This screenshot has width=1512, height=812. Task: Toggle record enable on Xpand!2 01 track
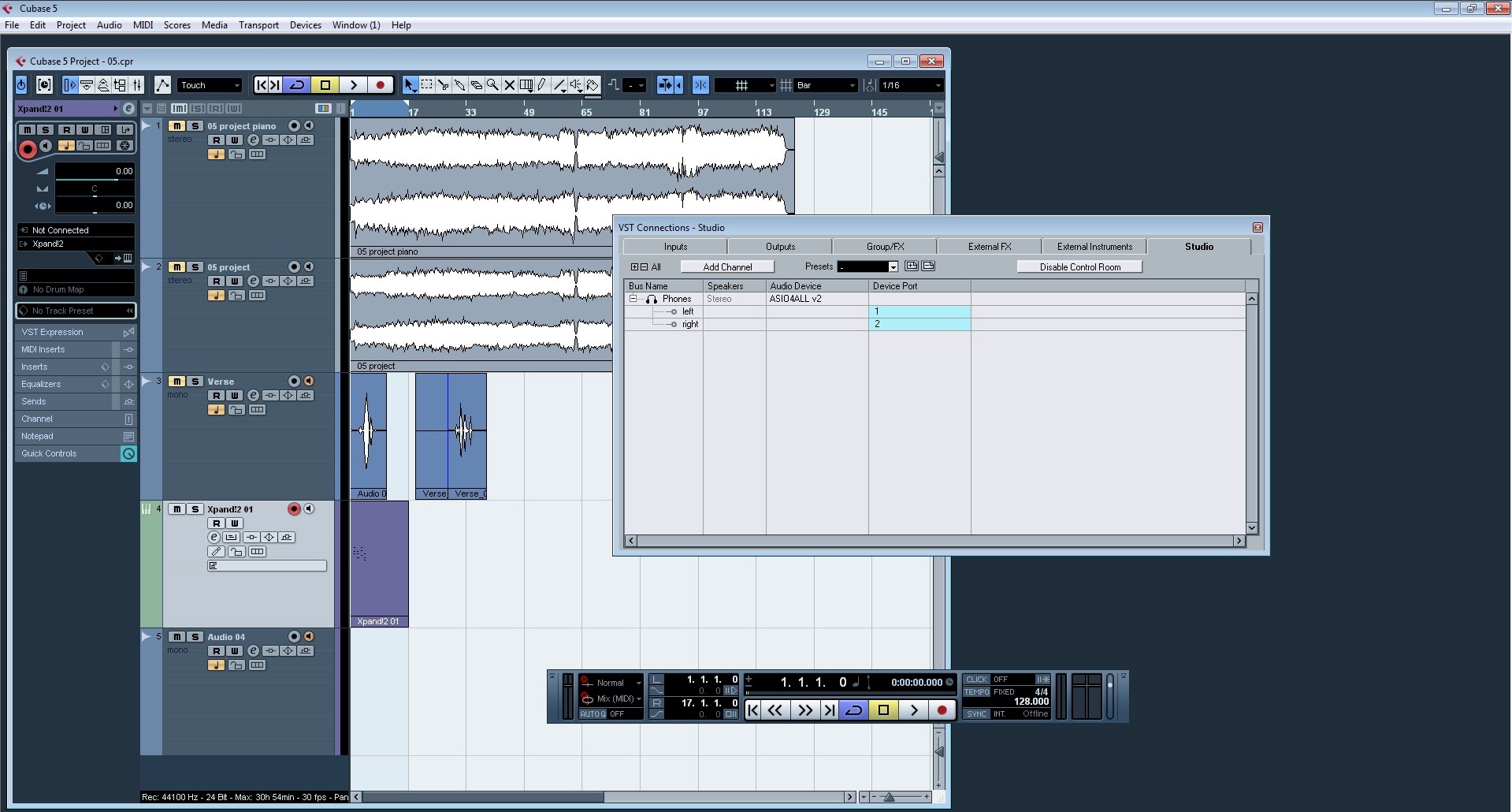[294, 509]
